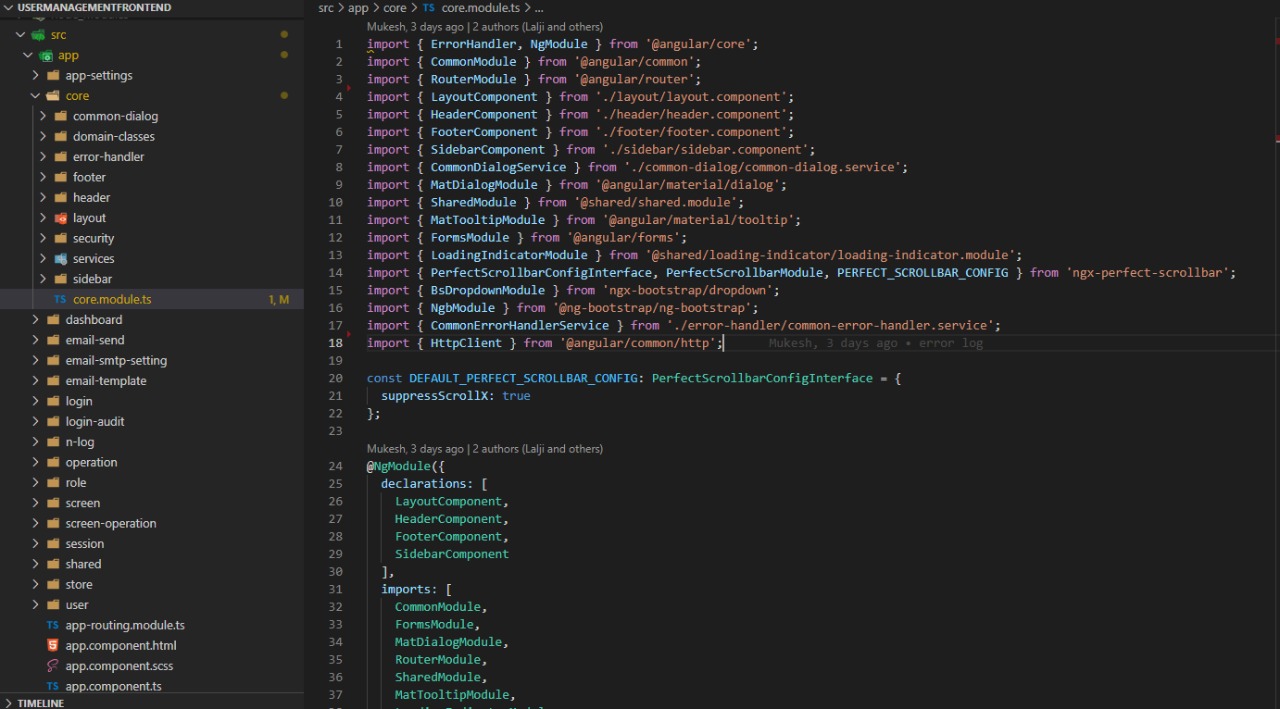Collapse the app folder chevron
Viewport: 1280px width, 709px height.
pyautogui.click(x=29, y=55)
